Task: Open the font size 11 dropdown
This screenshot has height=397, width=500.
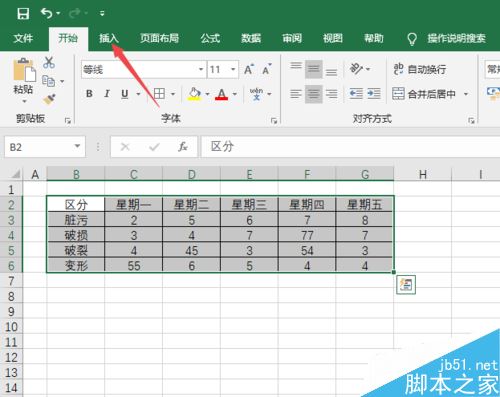Action: (233, 69)
